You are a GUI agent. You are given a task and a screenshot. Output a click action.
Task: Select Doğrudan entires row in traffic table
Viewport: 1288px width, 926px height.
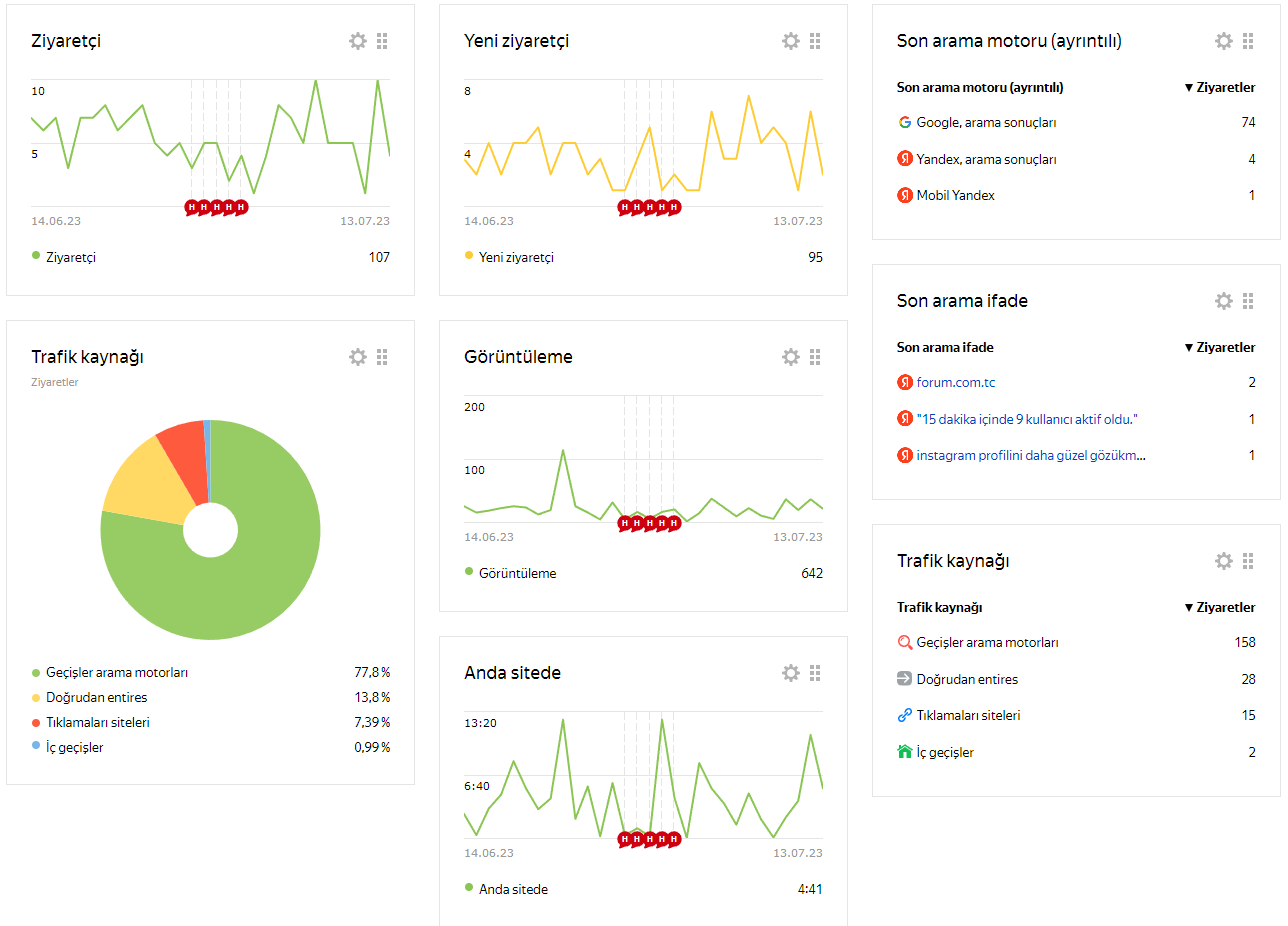[1076, 679]
